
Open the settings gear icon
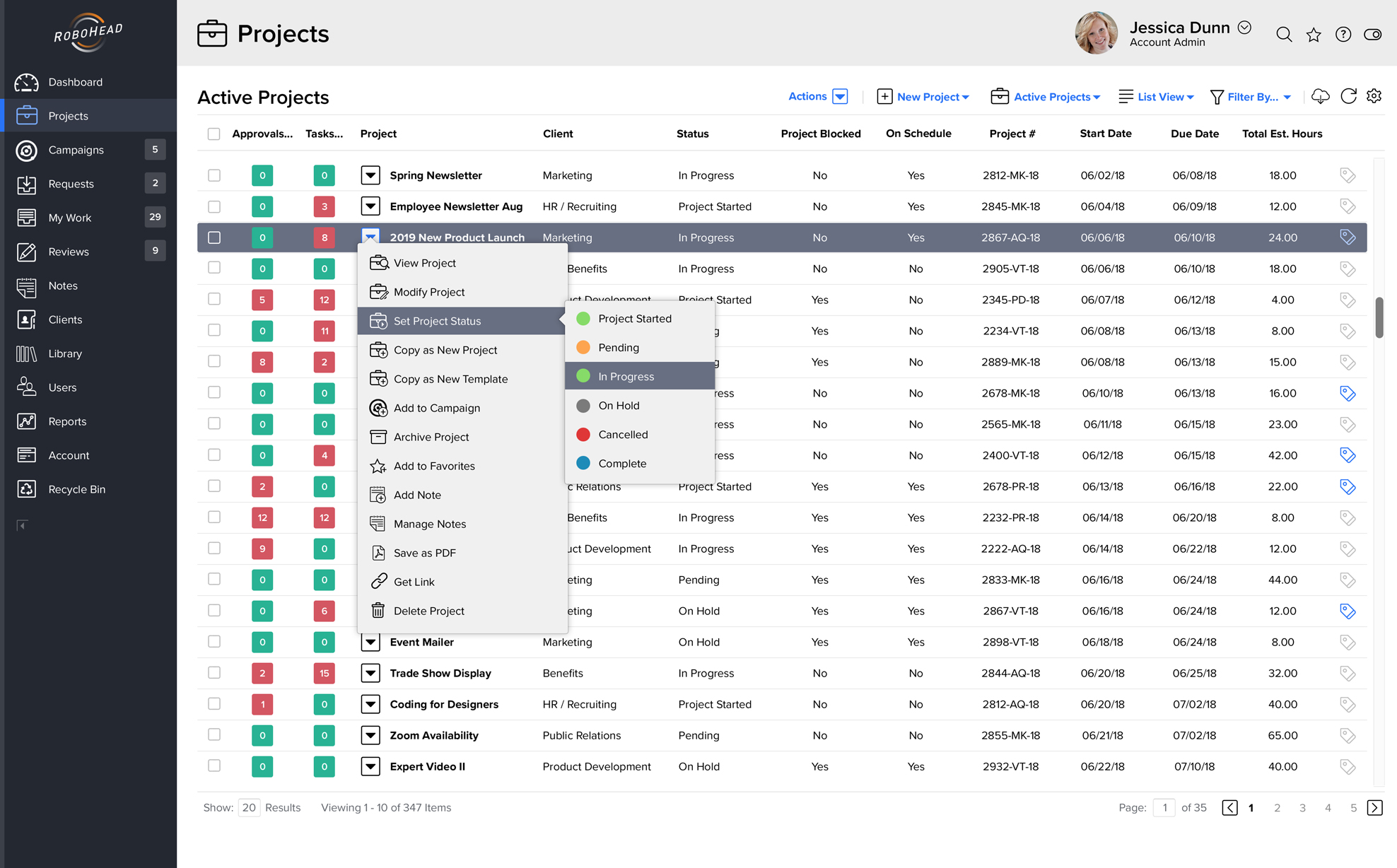click(x=1374, y=96)
